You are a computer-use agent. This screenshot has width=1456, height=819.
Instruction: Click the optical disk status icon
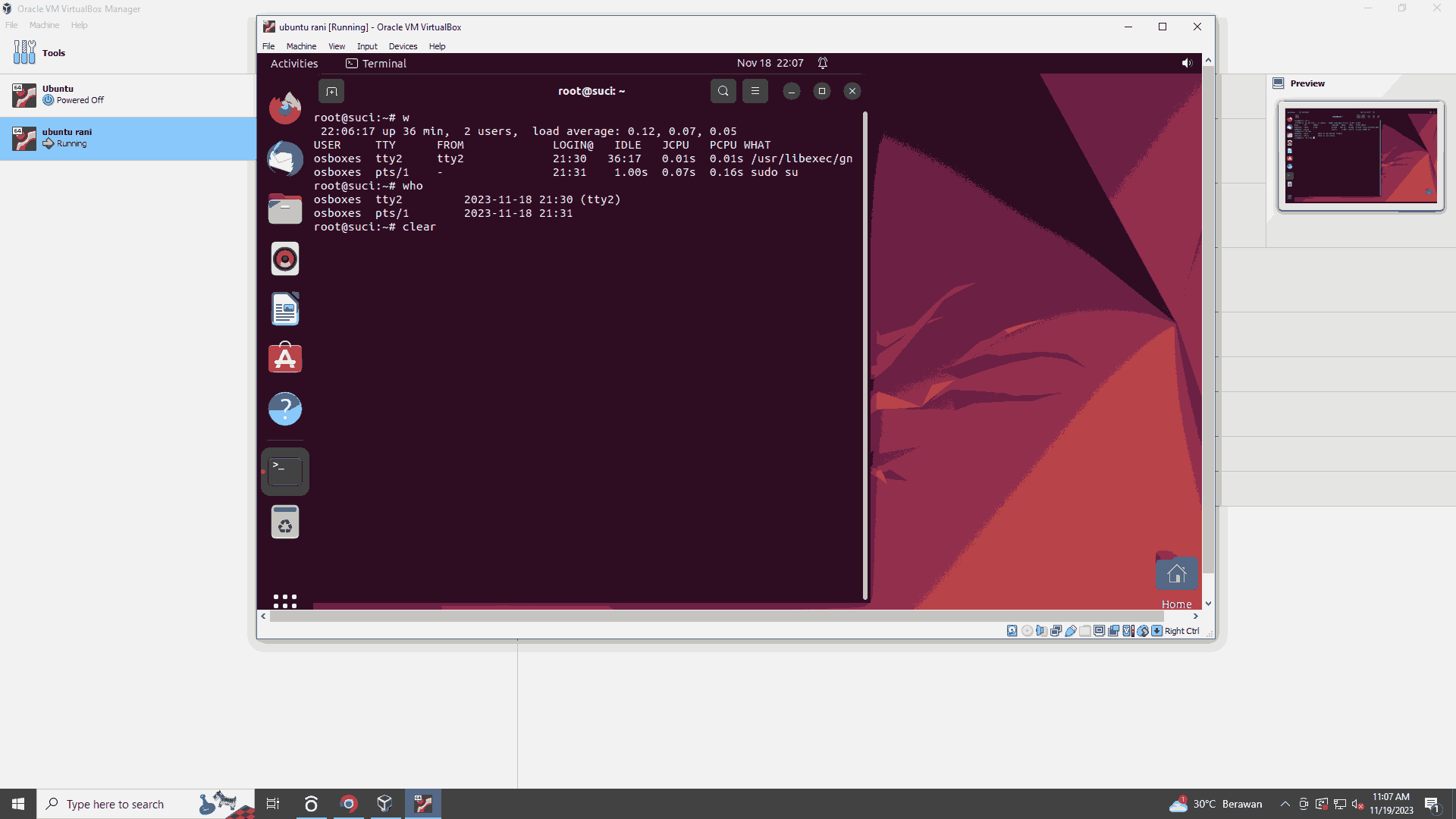click(1028, 631)
